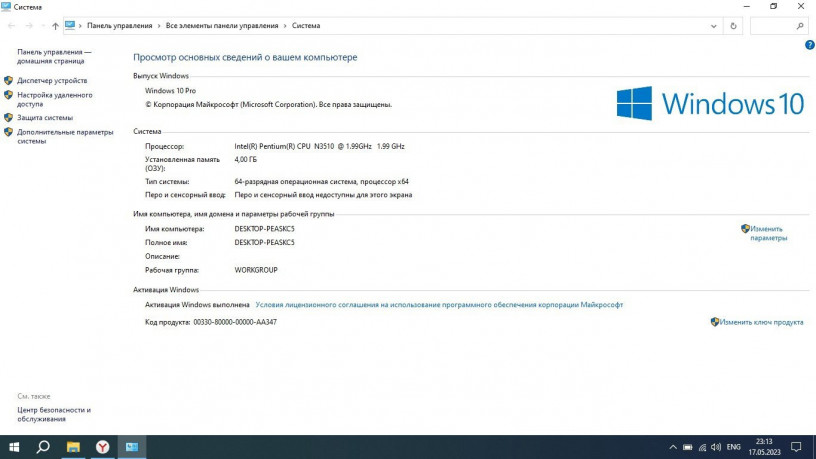Click the text 'Windows 10 Pro'

pos(170,91)
